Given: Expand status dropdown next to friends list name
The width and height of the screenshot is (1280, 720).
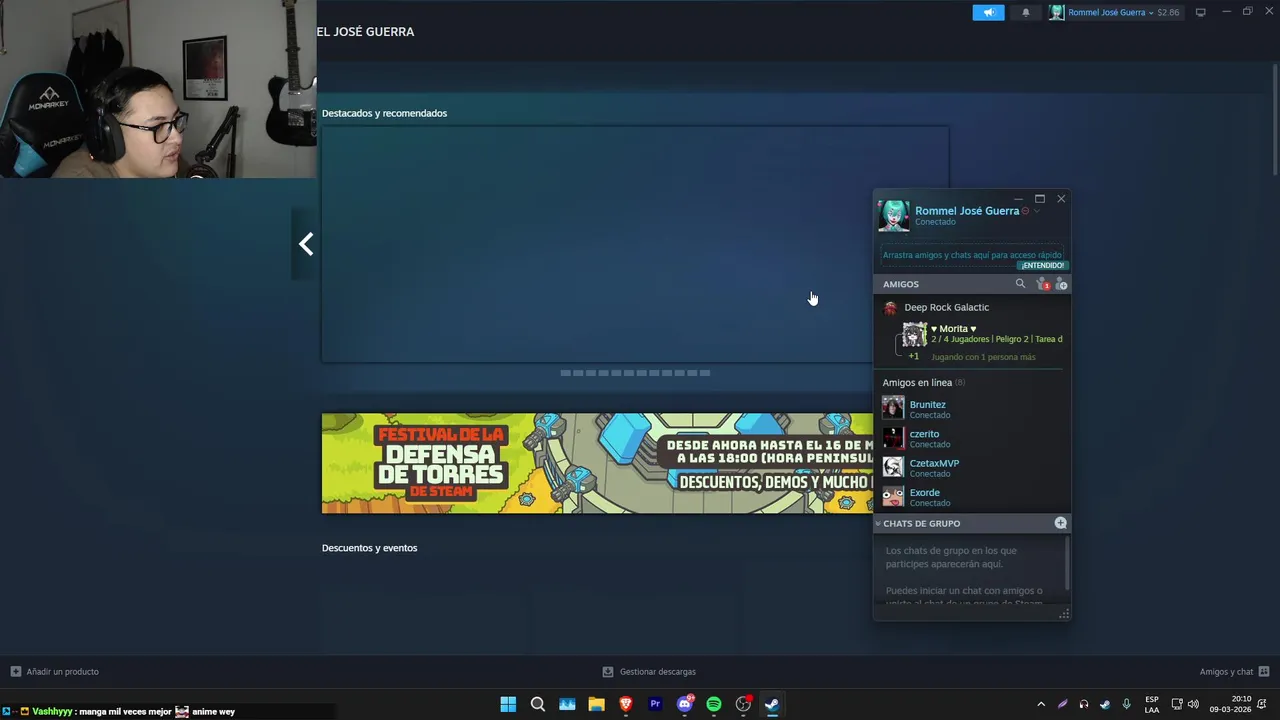Looking at the screenshot, I should (1036, 211).
